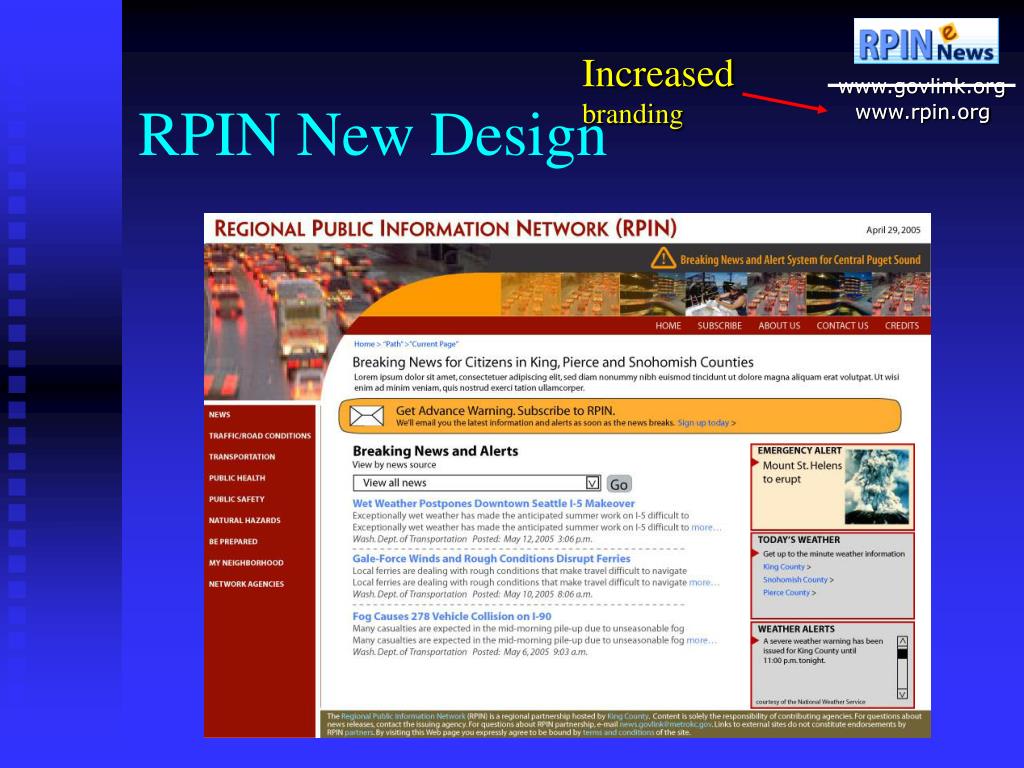The image size is (1024, 768).
Task: Open the HOME nav item
Action: coord(668,325)
